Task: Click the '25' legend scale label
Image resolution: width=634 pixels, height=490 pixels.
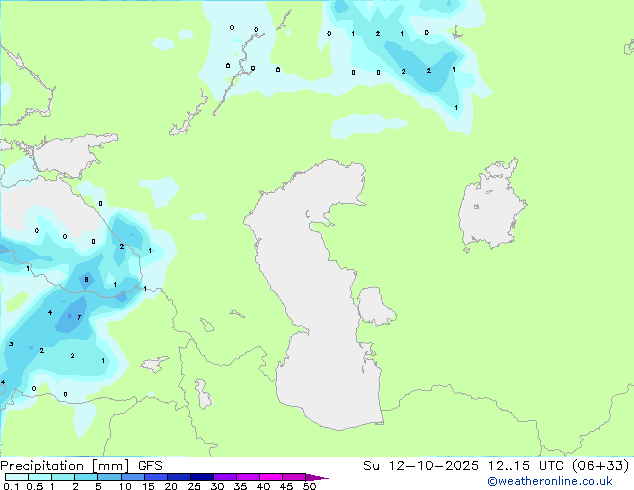Action: point(194,486)
